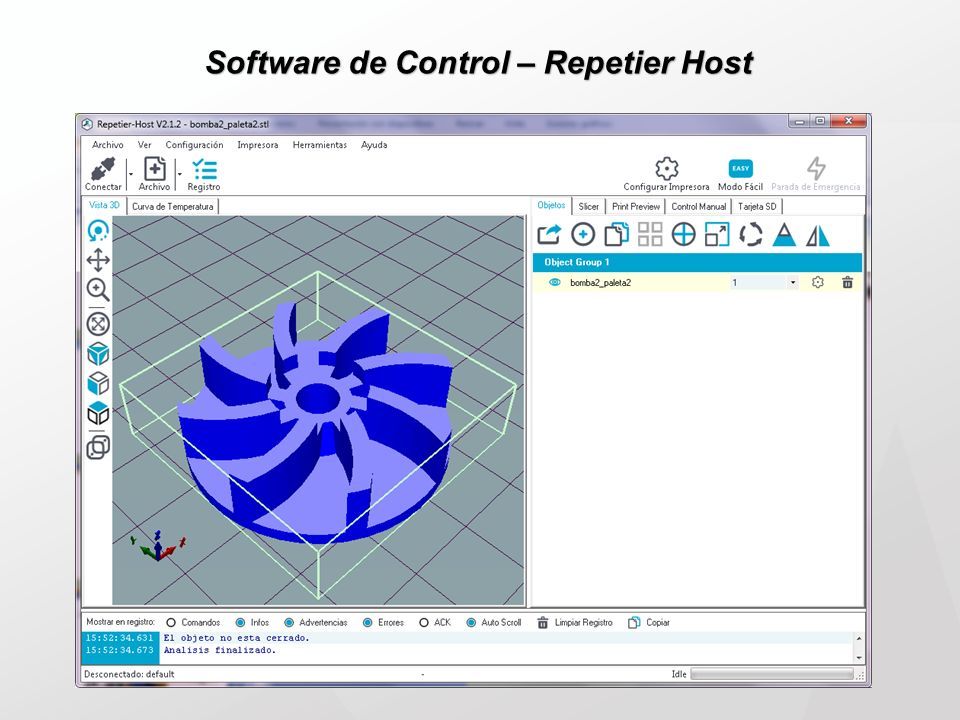Image resolution: width=960 pixels, height=720 pixels.
Task: Open the Archivo menu
Action: [108, 145]
